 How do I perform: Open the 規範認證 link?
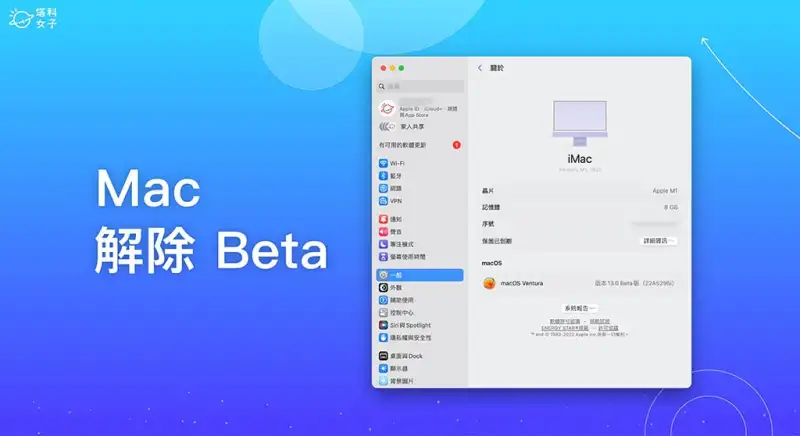pyautogui.click(x=600, y=322)
